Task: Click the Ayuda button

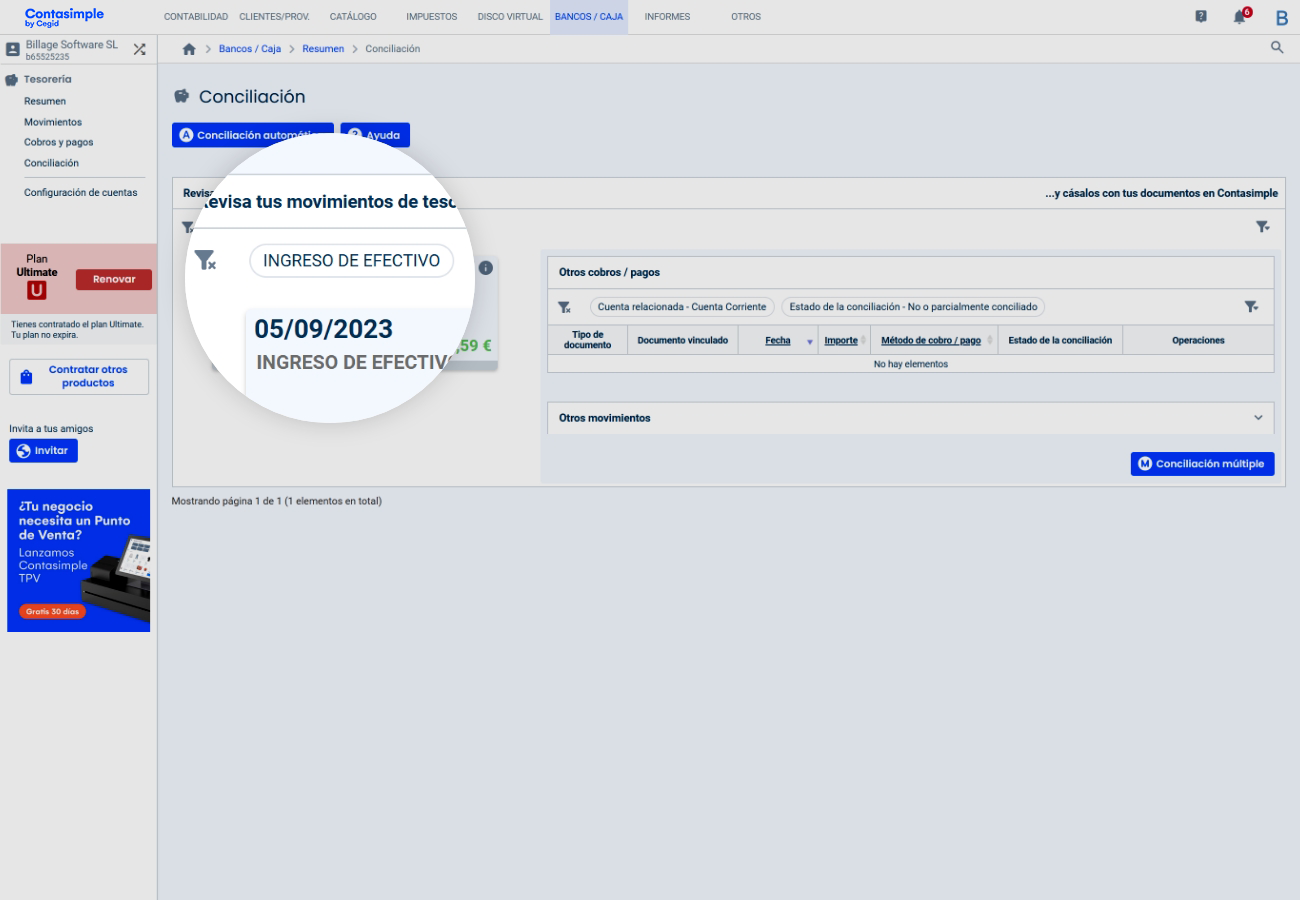Action: coord(375,135)
